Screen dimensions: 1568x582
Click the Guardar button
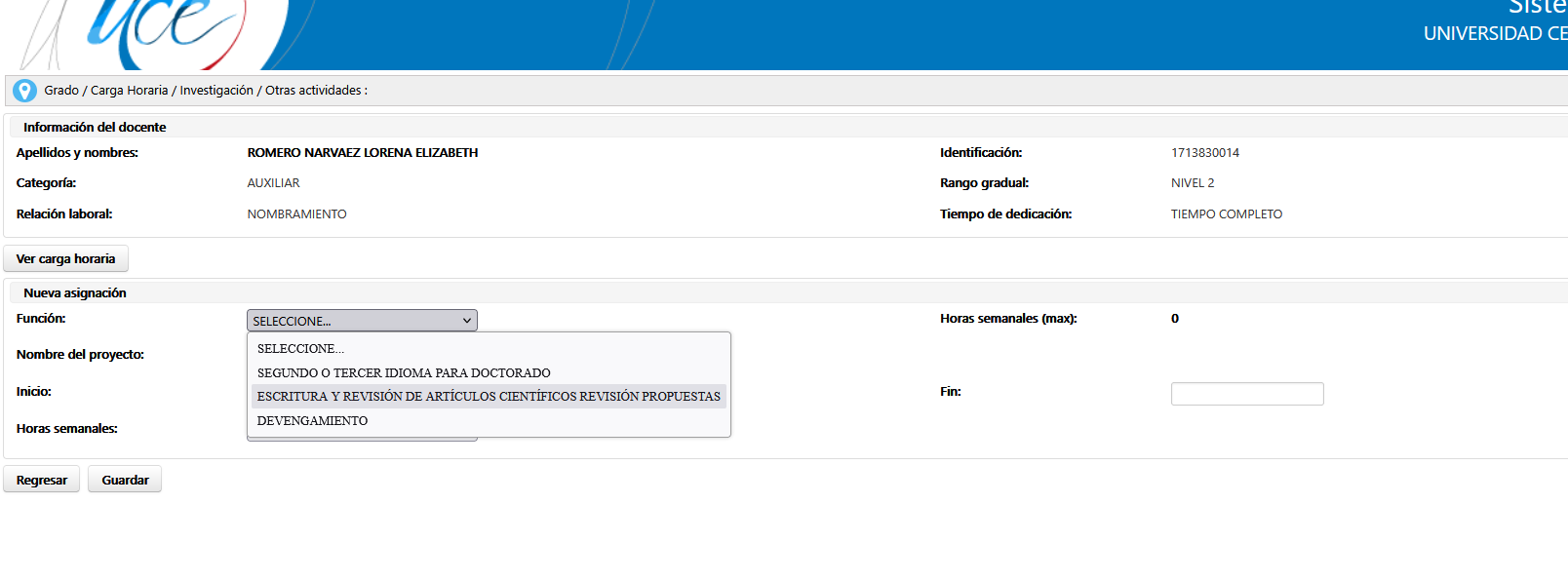click(125, 480)
